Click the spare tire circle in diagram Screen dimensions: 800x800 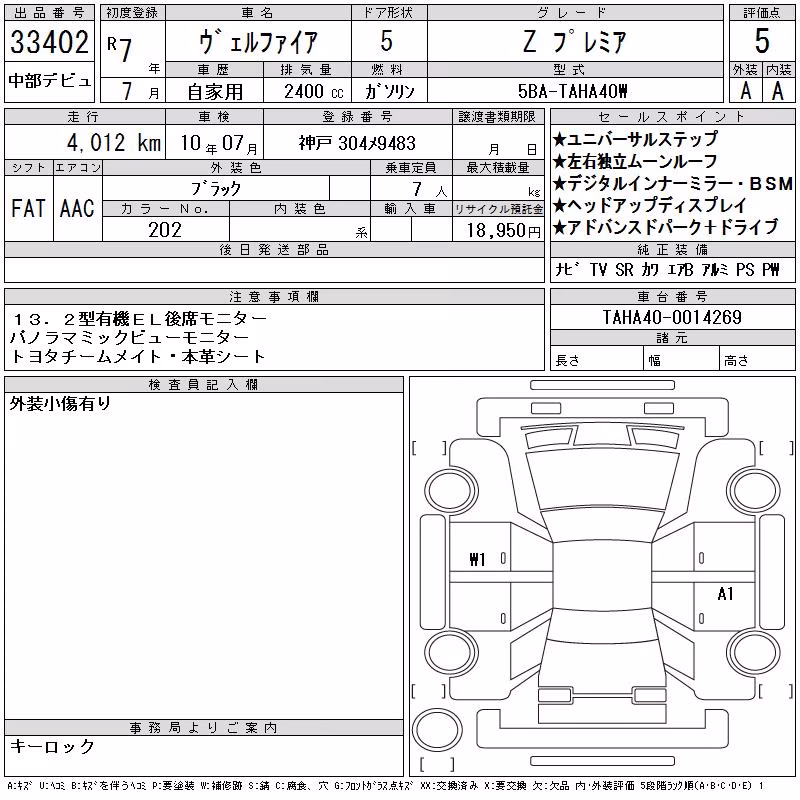(x=437, y=729)
